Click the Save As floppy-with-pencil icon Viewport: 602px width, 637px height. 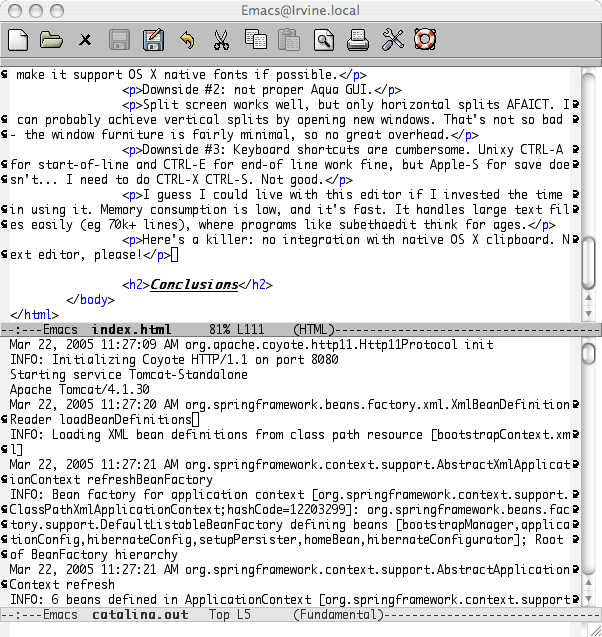click(x=154, y=40)
